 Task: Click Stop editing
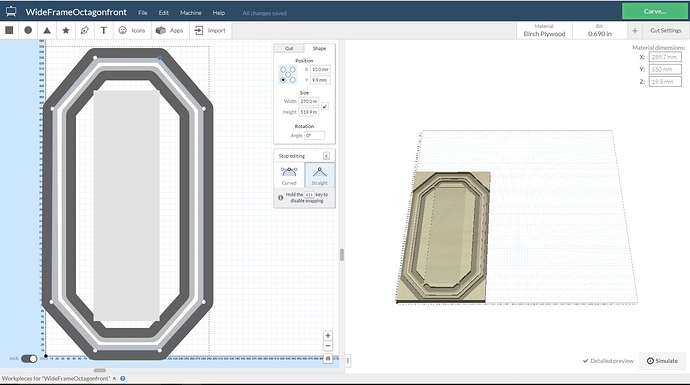coord(292,156)
